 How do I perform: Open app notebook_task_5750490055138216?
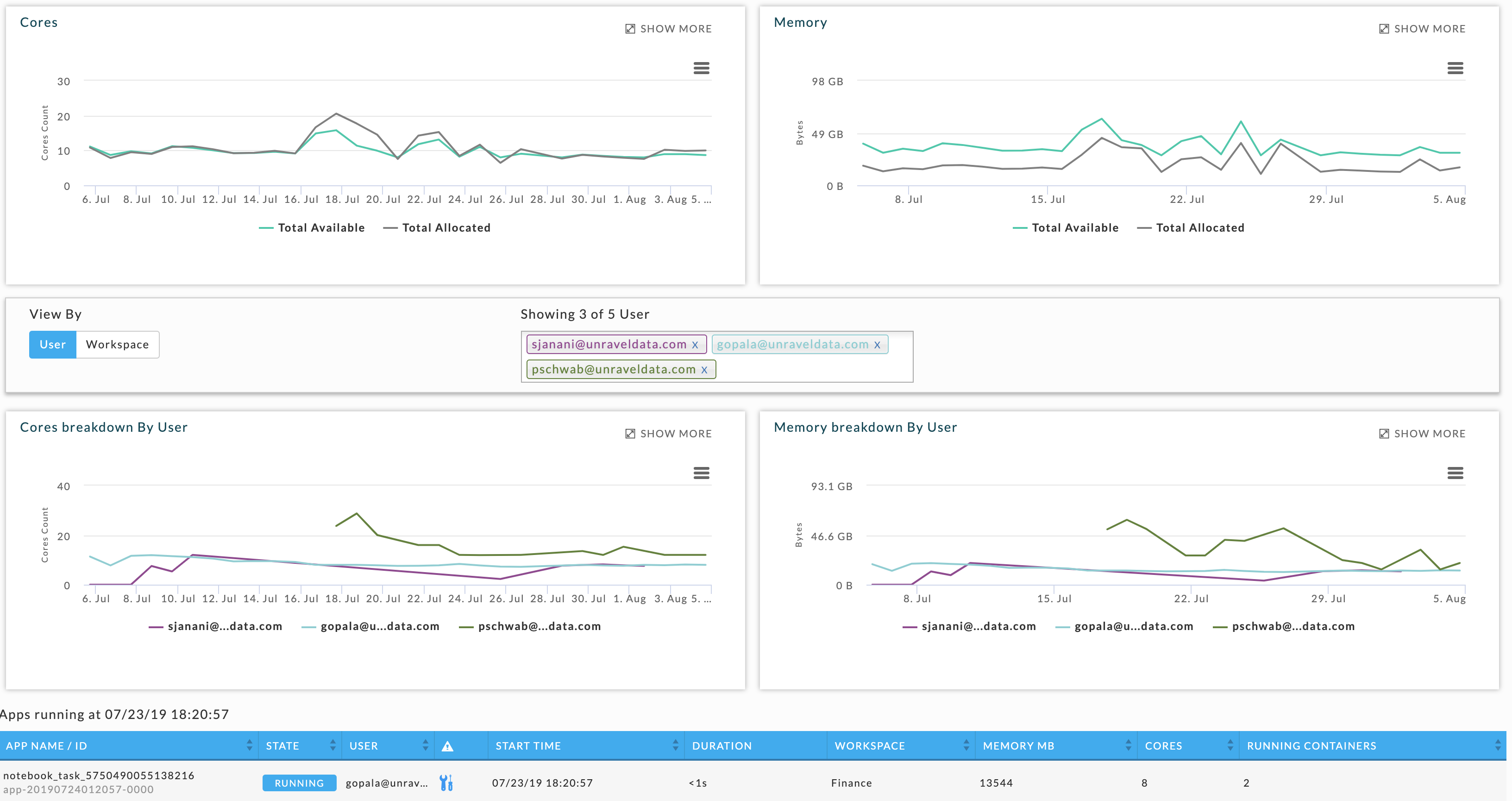tap(99, 775)
